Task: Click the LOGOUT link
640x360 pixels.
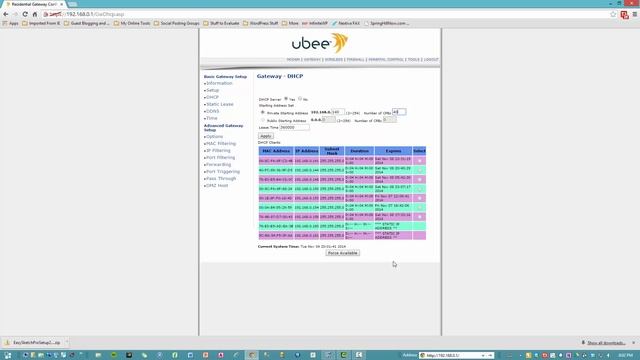Action: point(431,60)
